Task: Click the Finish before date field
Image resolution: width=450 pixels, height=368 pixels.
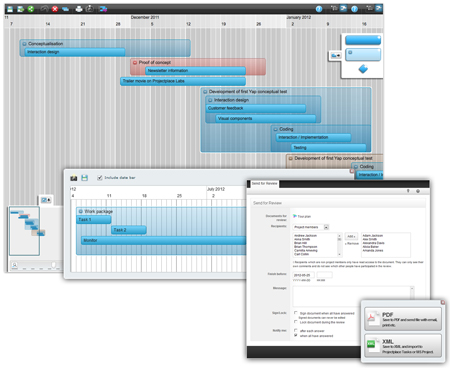Action: coord(303,275)
